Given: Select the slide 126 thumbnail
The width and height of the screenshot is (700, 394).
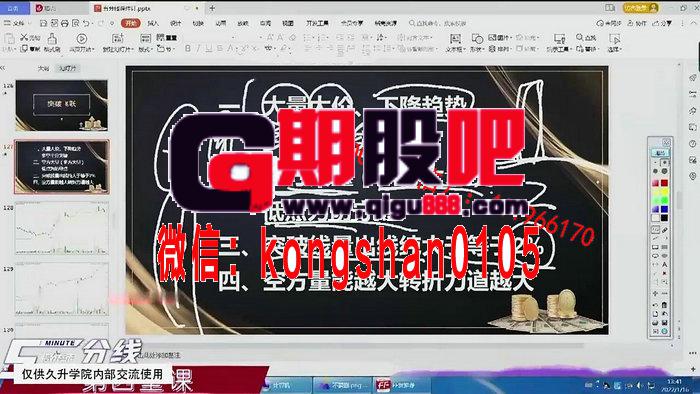Looking at the screenshot, I should (x=62, y=105).
